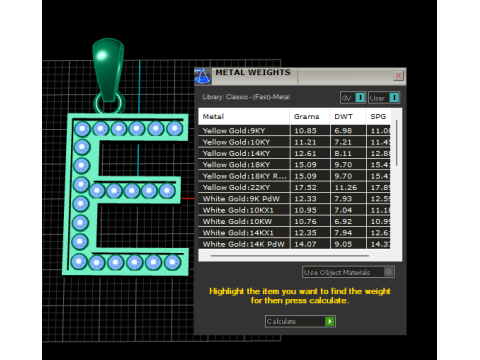This screenshot has height=360, width=480.
Task: Select the jump ring under the bail
Action: tap(109, 104)
